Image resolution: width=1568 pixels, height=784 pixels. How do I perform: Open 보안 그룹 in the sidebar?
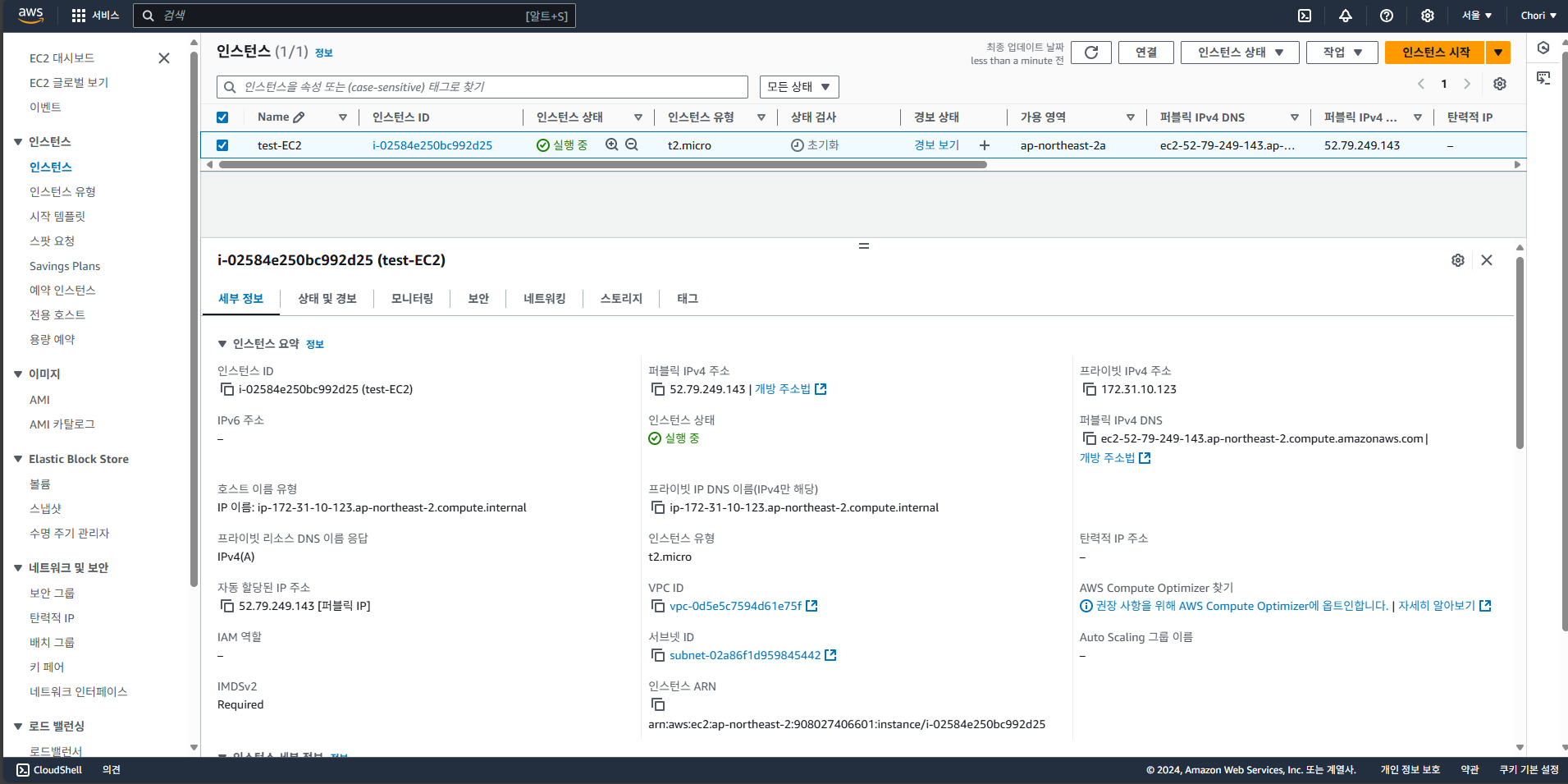pos(52,594)
